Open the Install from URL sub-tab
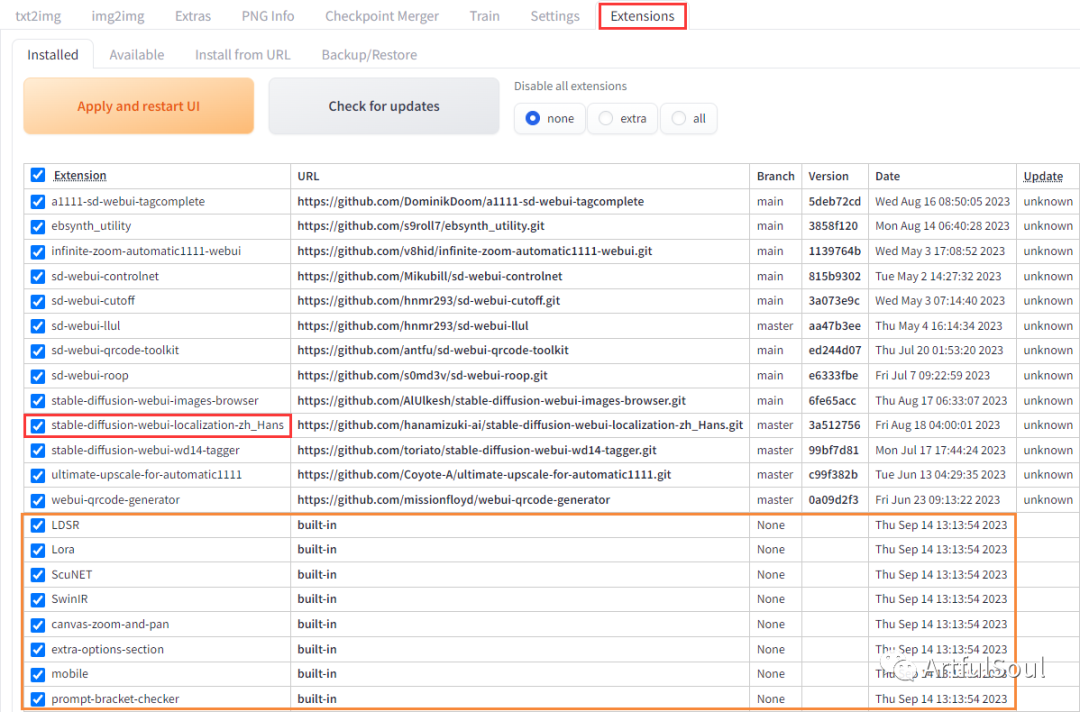This screenshot has width=1080, height=712. (242, 54)
